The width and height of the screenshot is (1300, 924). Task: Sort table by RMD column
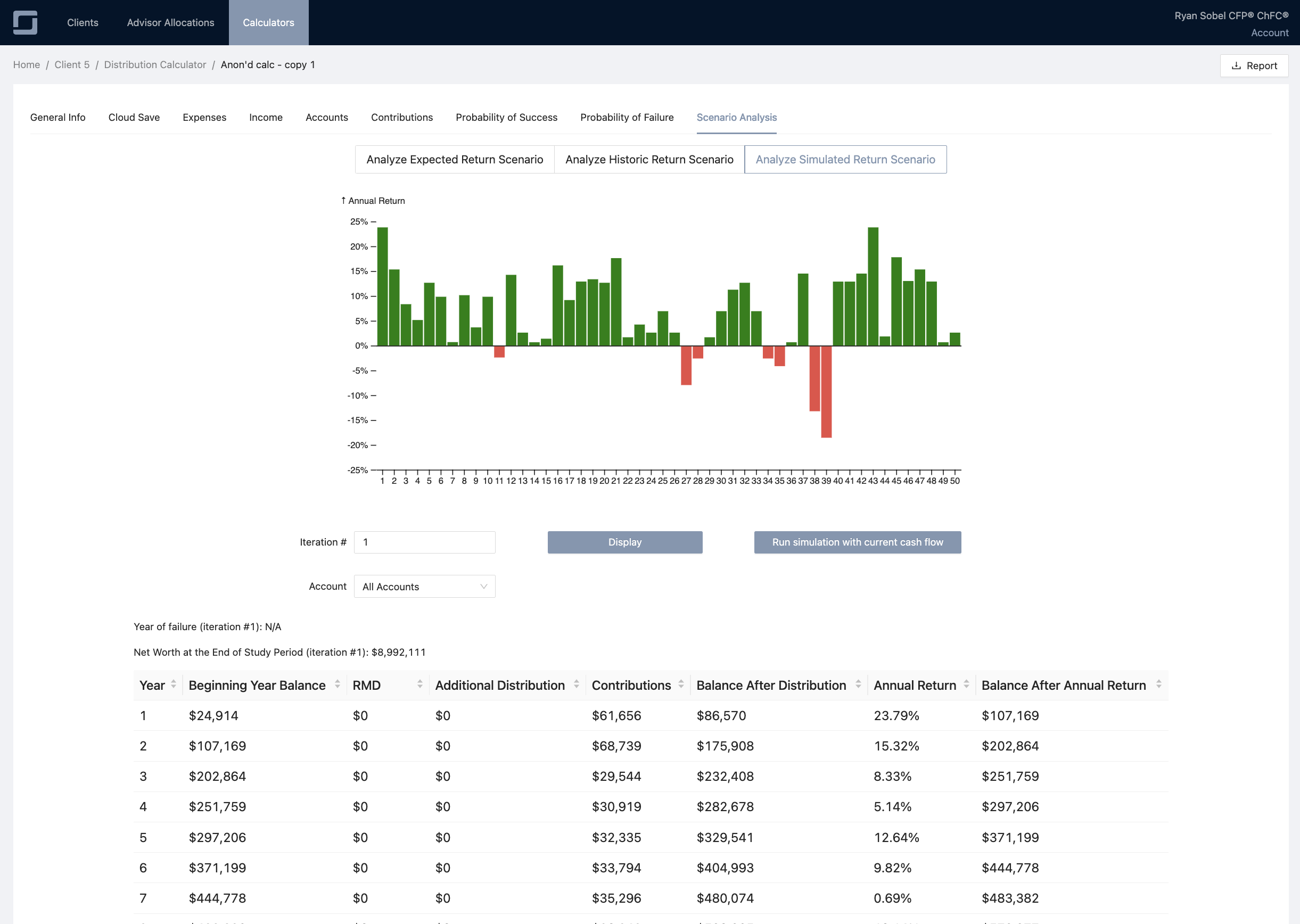point(420,684)
